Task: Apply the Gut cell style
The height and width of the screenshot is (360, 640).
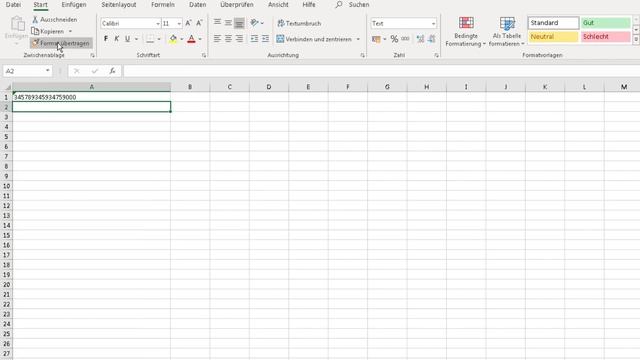Action: click(606, 23)
